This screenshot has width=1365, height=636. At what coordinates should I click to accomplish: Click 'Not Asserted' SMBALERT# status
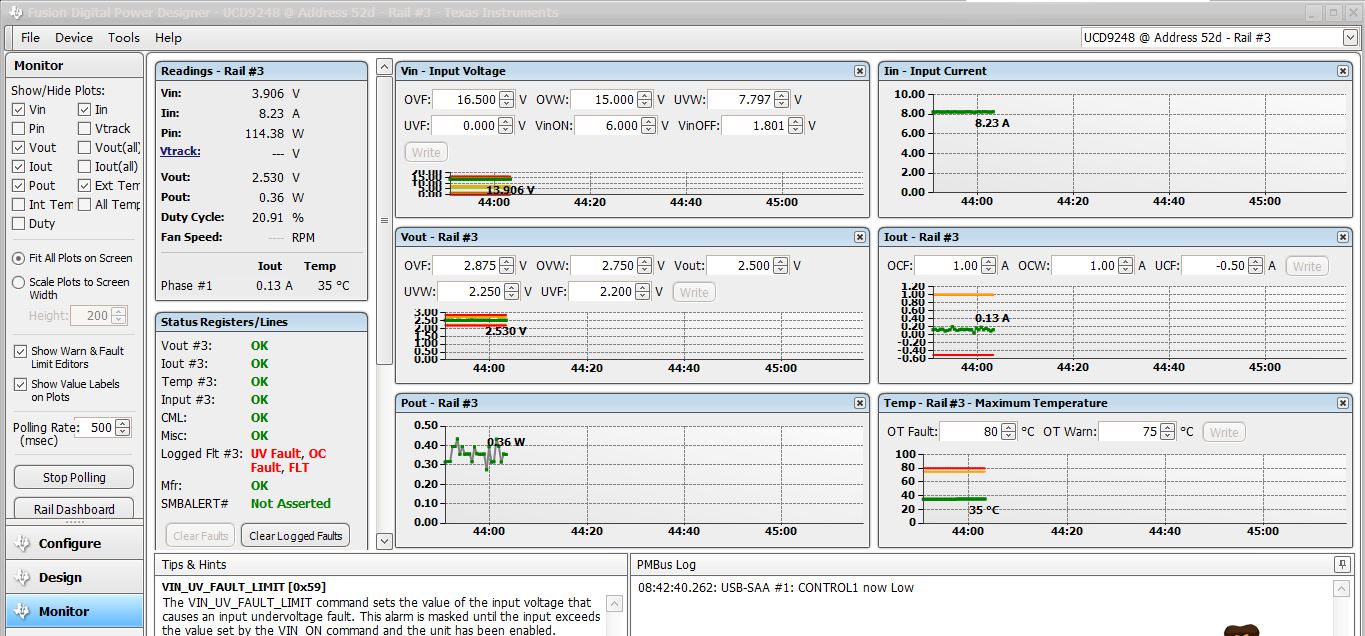click(290, 504)
